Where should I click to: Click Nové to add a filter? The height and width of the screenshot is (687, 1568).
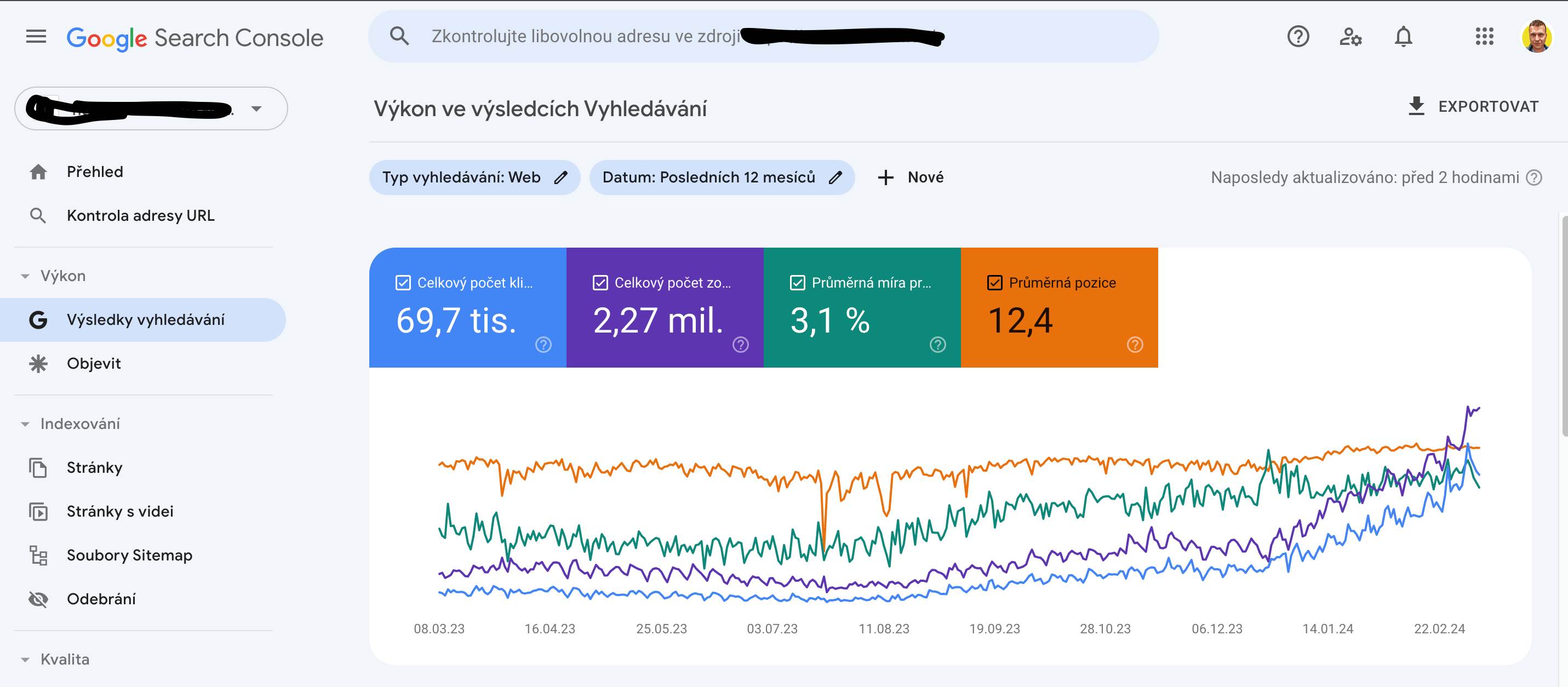[x=911, y=177]
